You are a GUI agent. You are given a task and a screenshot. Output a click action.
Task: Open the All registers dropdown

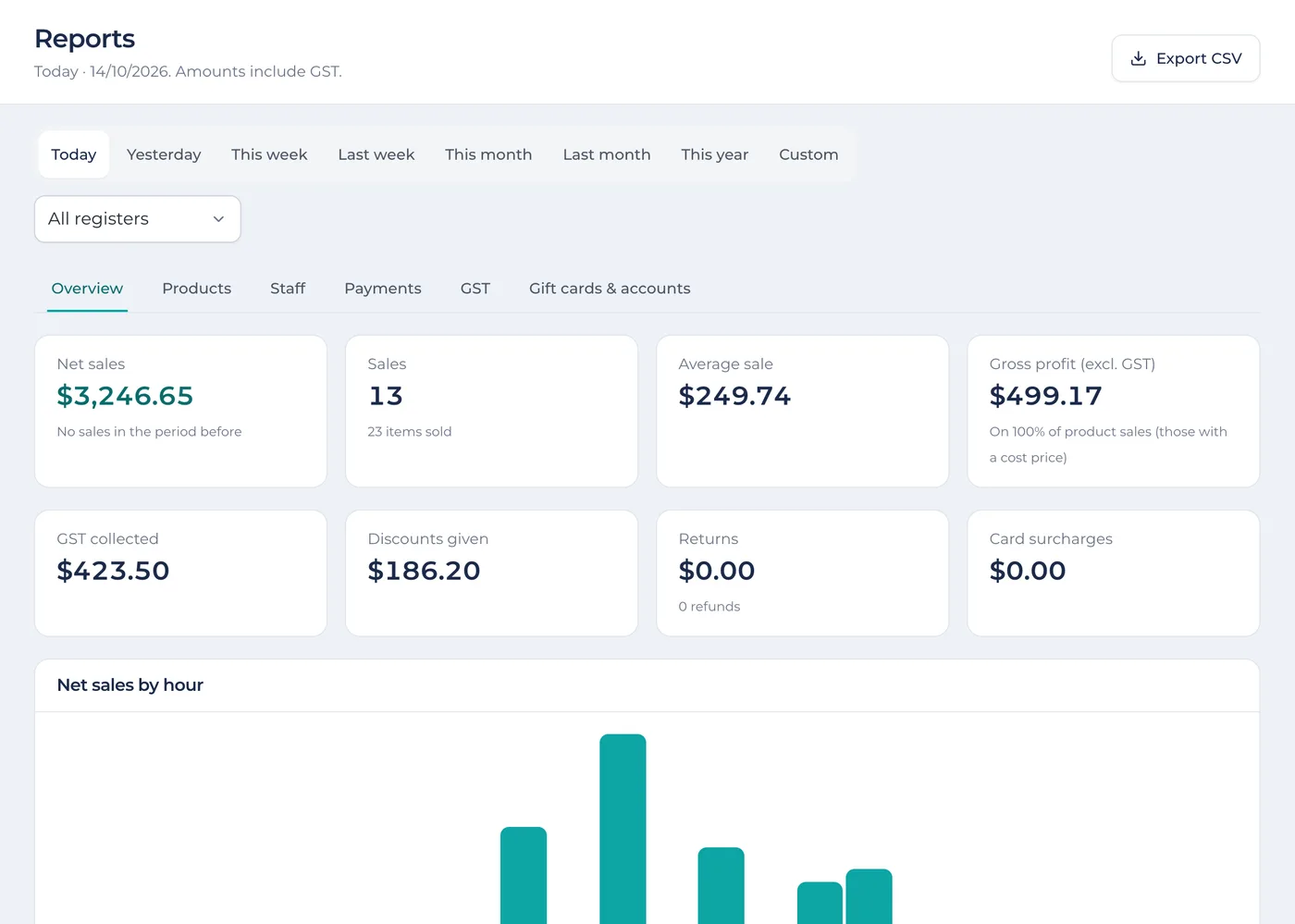click(x=138, y=219)
